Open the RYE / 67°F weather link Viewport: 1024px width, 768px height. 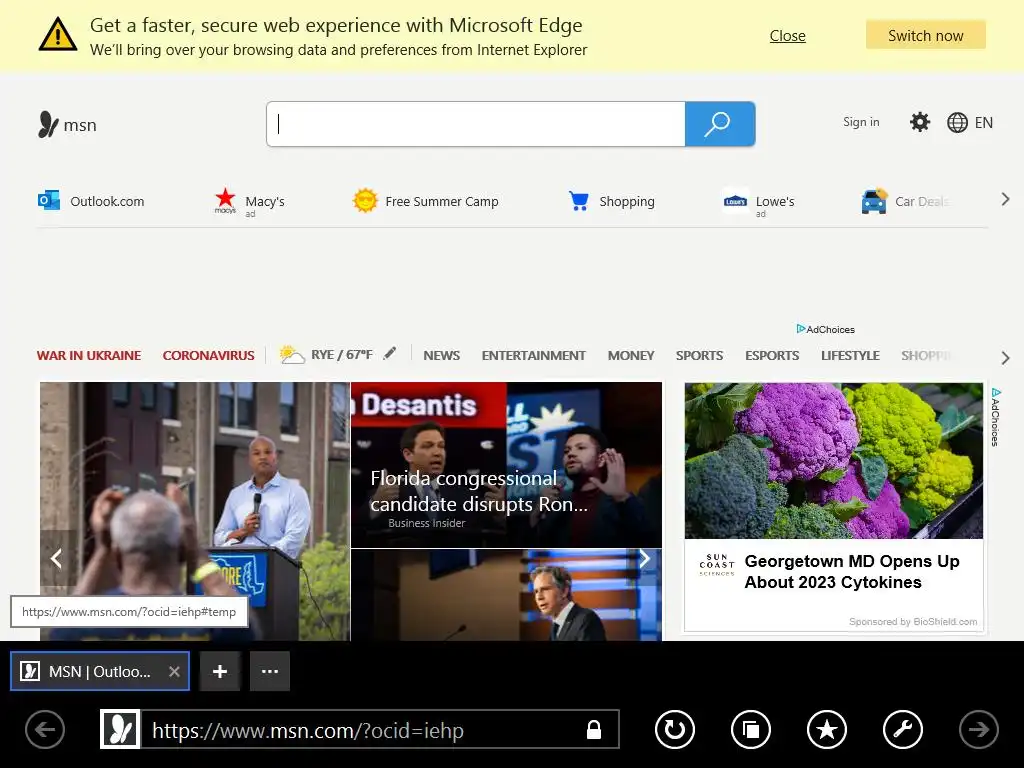point(342,355)
